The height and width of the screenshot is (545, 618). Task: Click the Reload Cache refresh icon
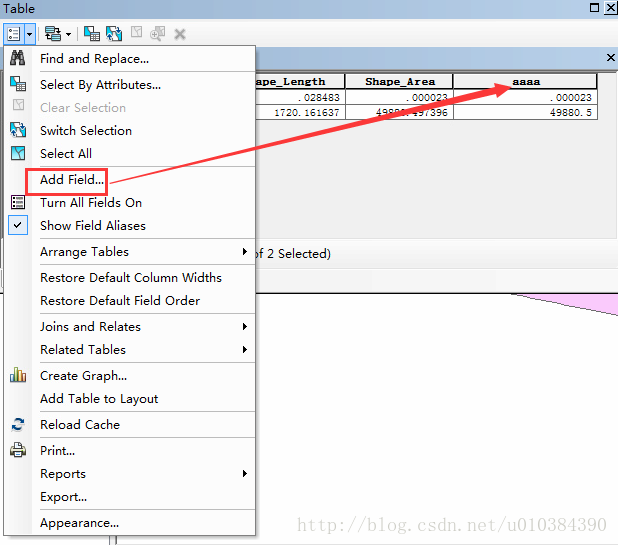tap(18, 424)
